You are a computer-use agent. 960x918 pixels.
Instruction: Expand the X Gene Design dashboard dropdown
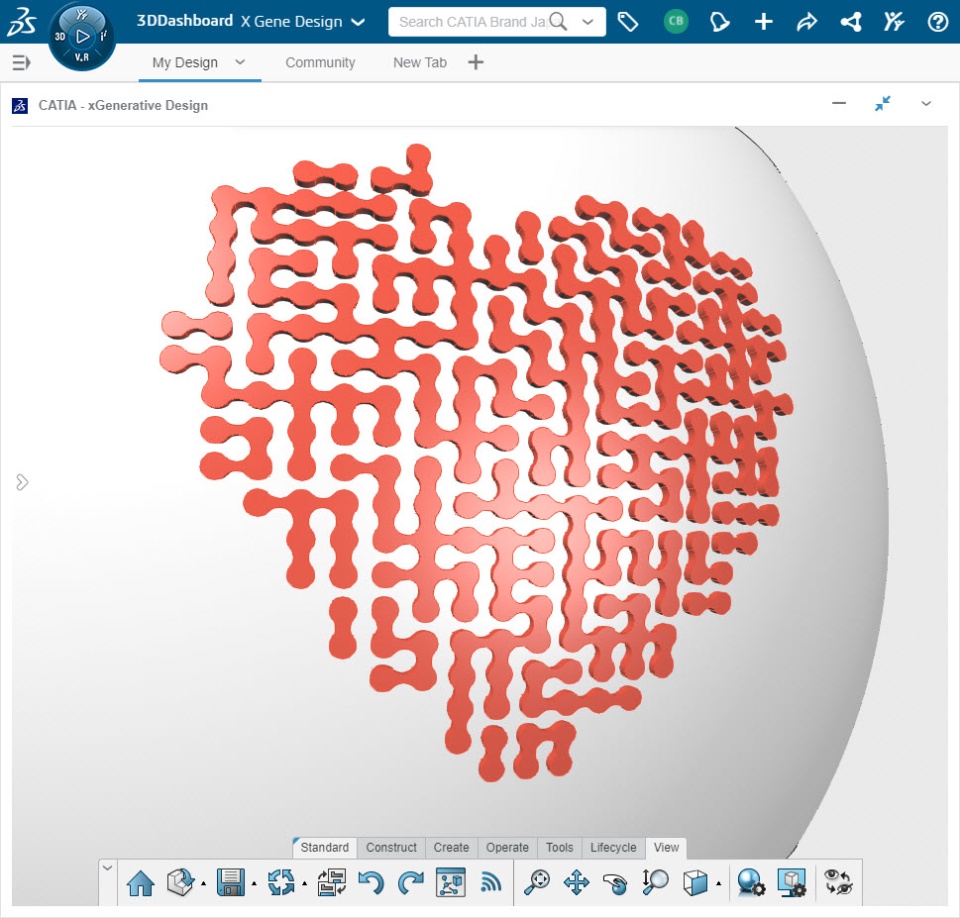tap(358, 23)
